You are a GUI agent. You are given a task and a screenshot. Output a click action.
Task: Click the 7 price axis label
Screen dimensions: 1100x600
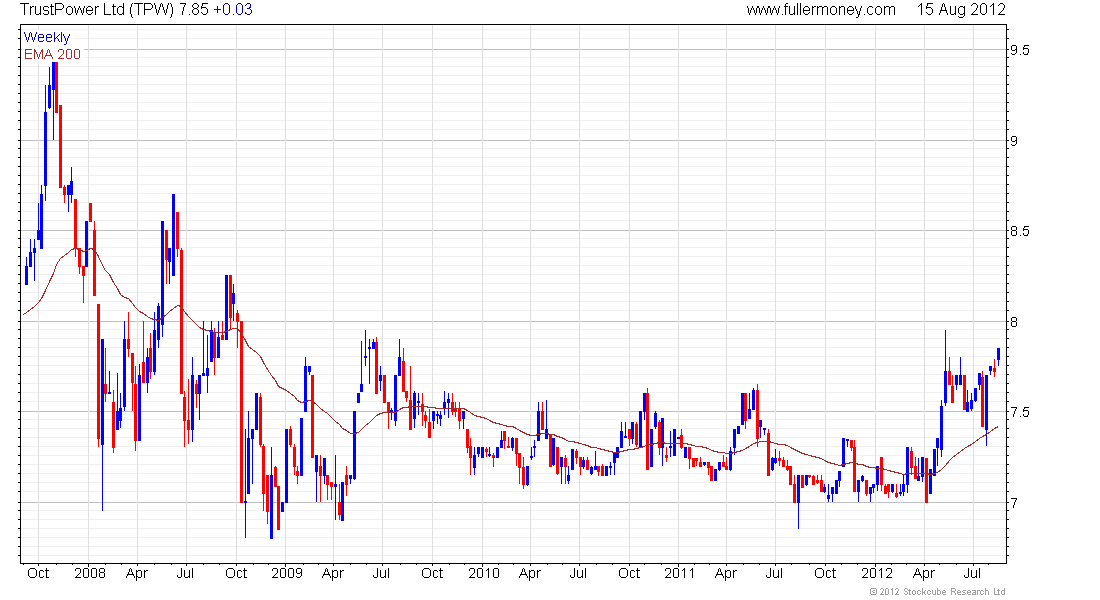pyautogui.click(x=1014, y=503)
